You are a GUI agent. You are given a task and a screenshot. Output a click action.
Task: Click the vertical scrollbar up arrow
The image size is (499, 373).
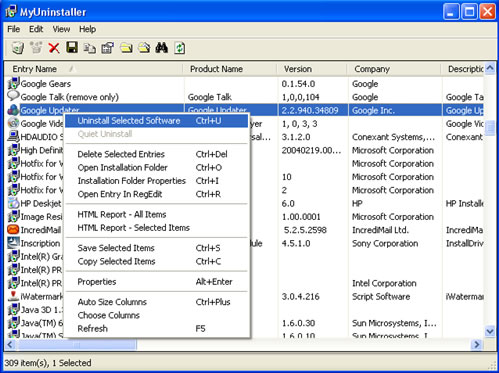[x=490, y=68]
